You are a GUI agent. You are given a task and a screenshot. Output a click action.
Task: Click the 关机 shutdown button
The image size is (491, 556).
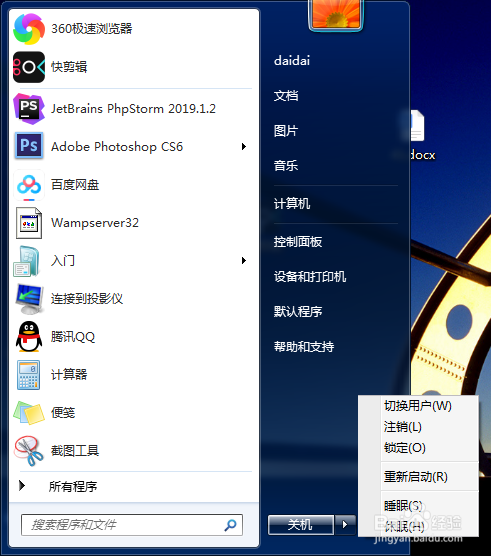[x=301, y=524]
